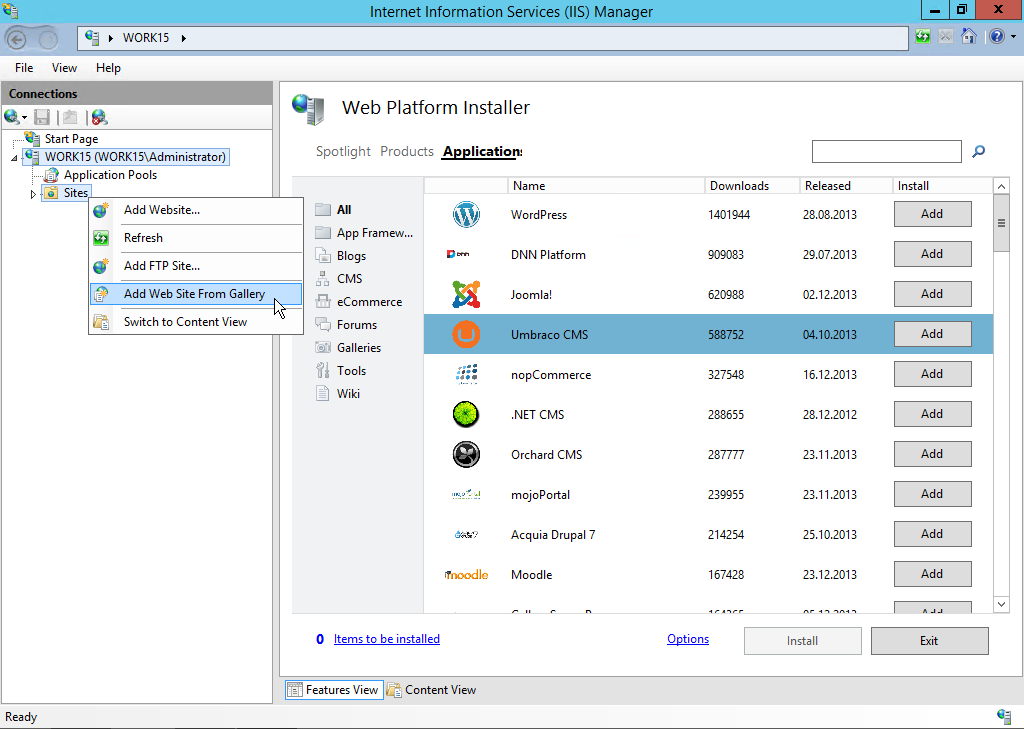Click the Save Connections icon in Connections panel
The width and height of the screenshot is (1024, 729).
click(x=42, y=117)
